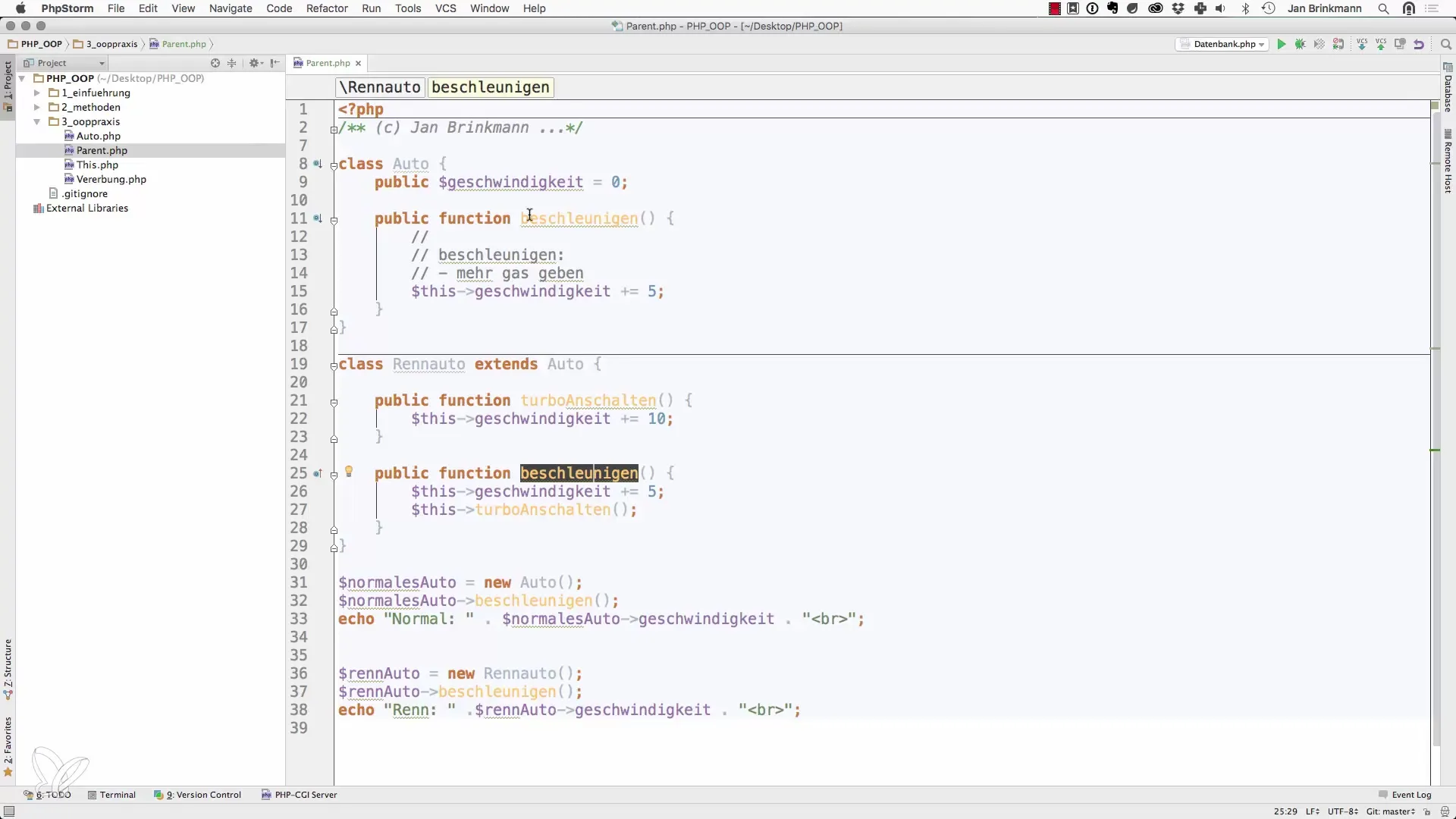Toggle the Terminal tool window
The image size is (1456, 819).
111,795
